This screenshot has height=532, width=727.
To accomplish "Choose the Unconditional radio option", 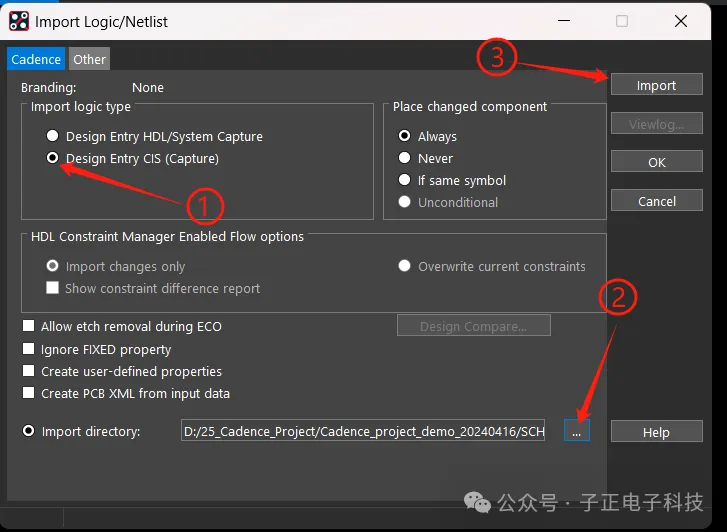I will click(404, 202).
